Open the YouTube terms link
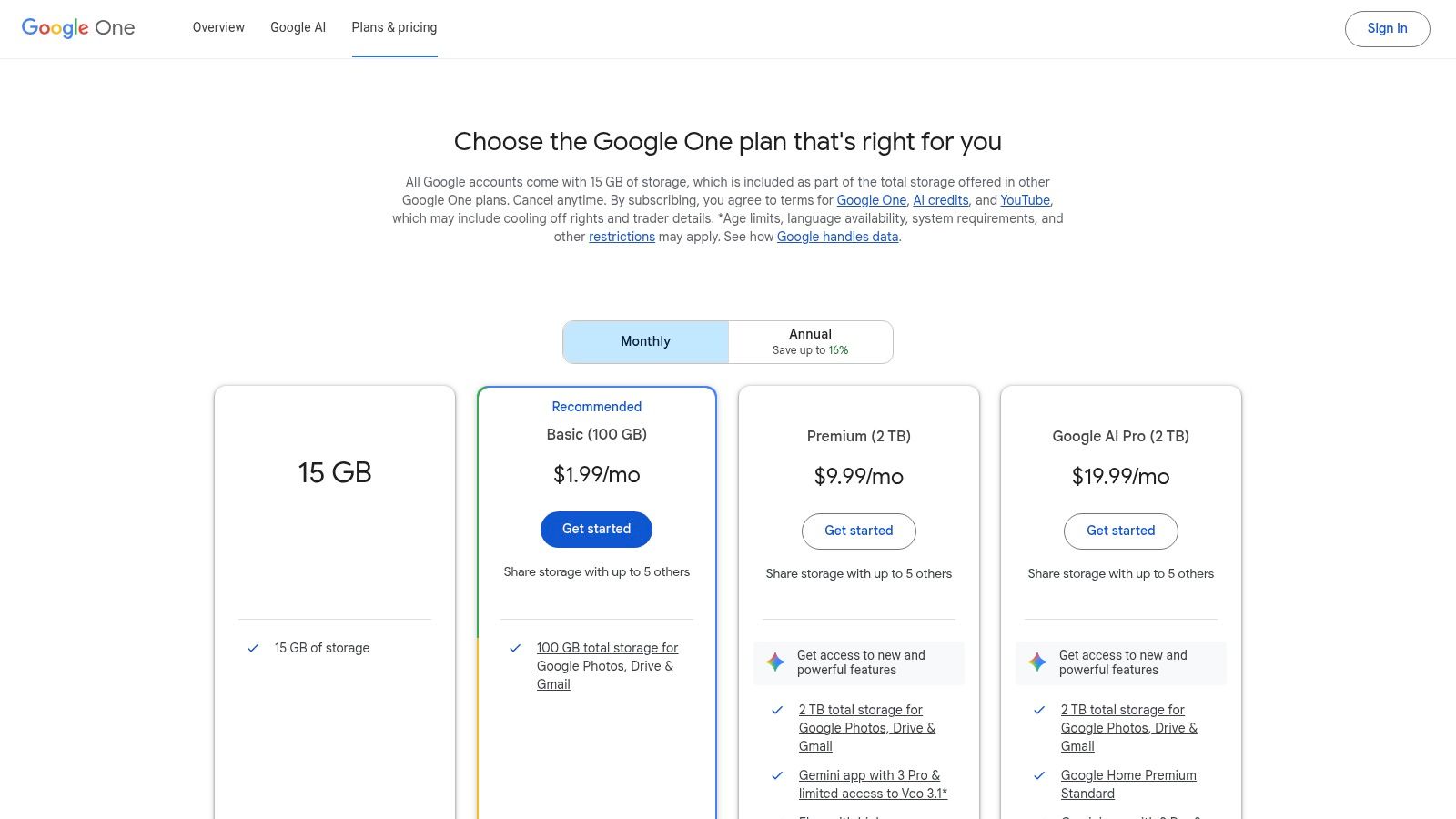Viewport: 1456px width, 819px height. tap(1025, 200)
